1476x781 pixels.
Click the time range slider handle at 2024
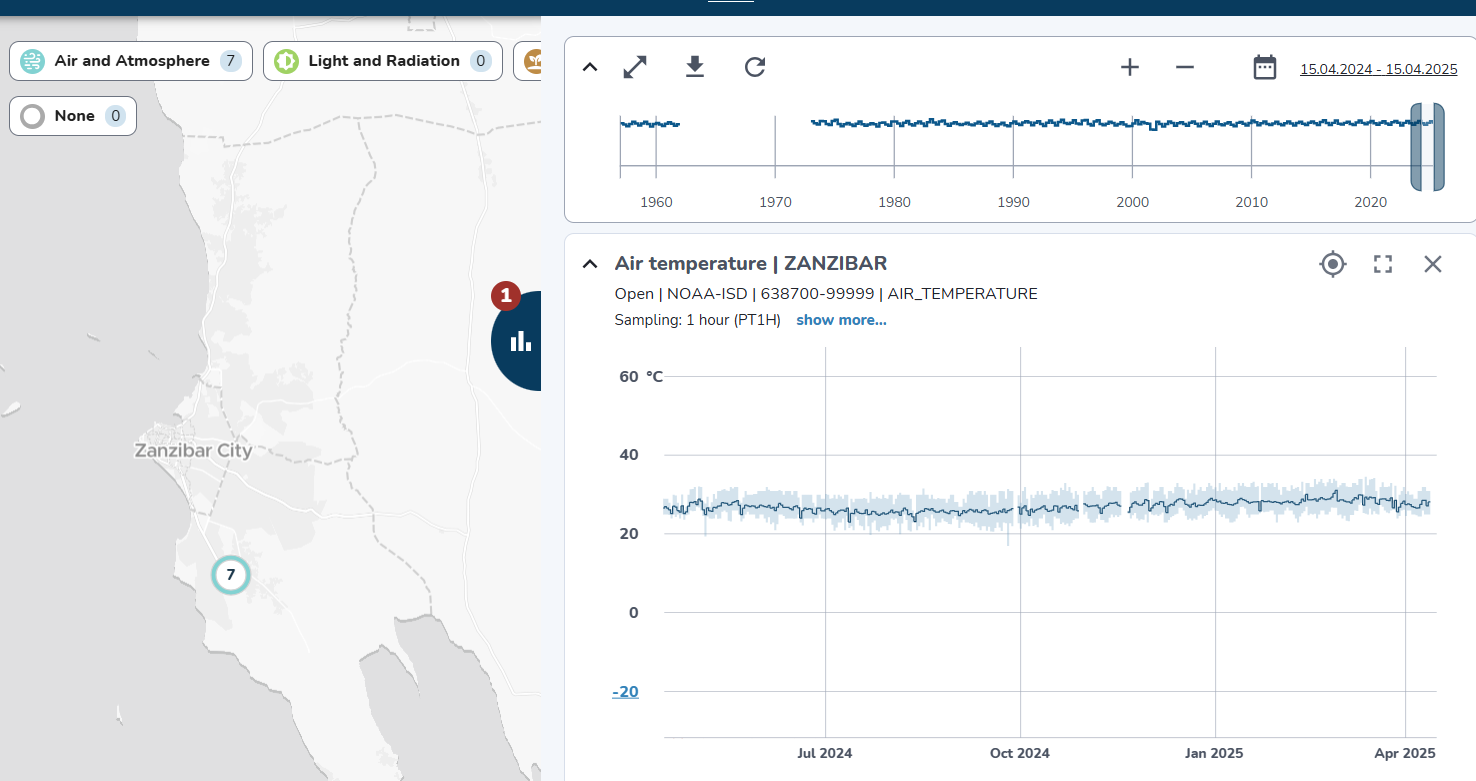coord(1416,146)
